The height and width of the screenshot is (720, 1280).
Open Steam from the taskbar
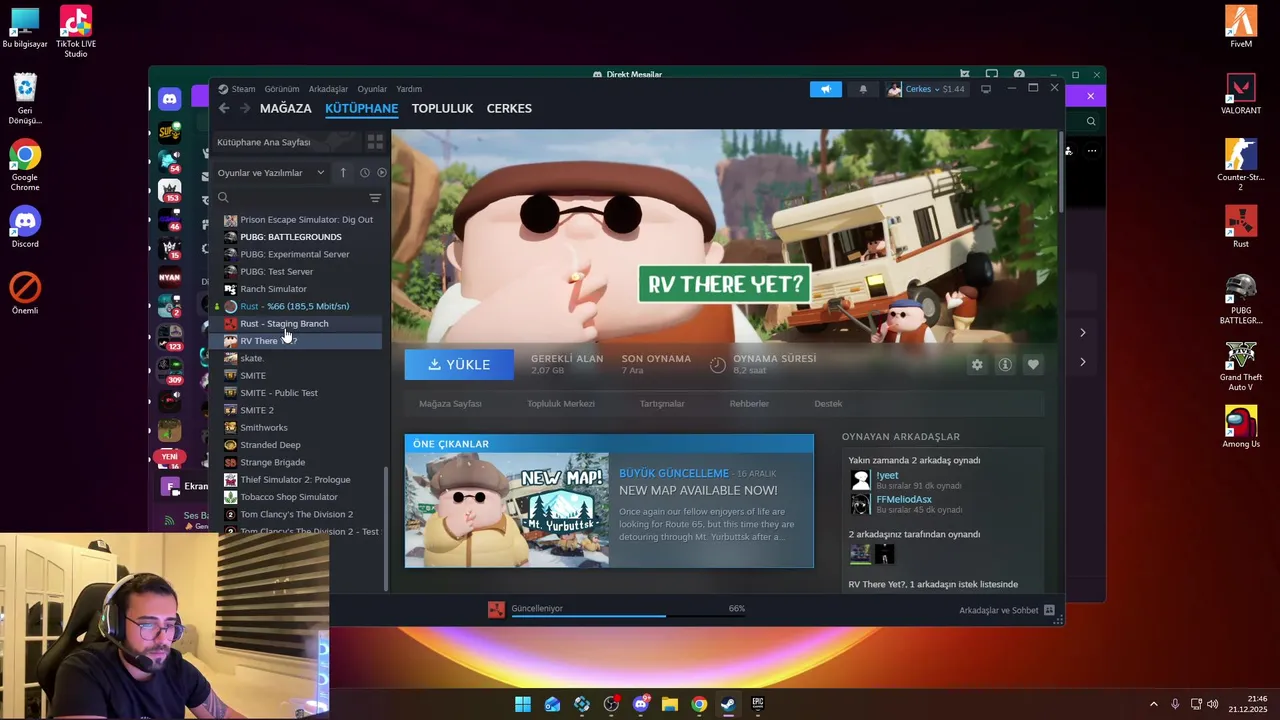(728, 704)
